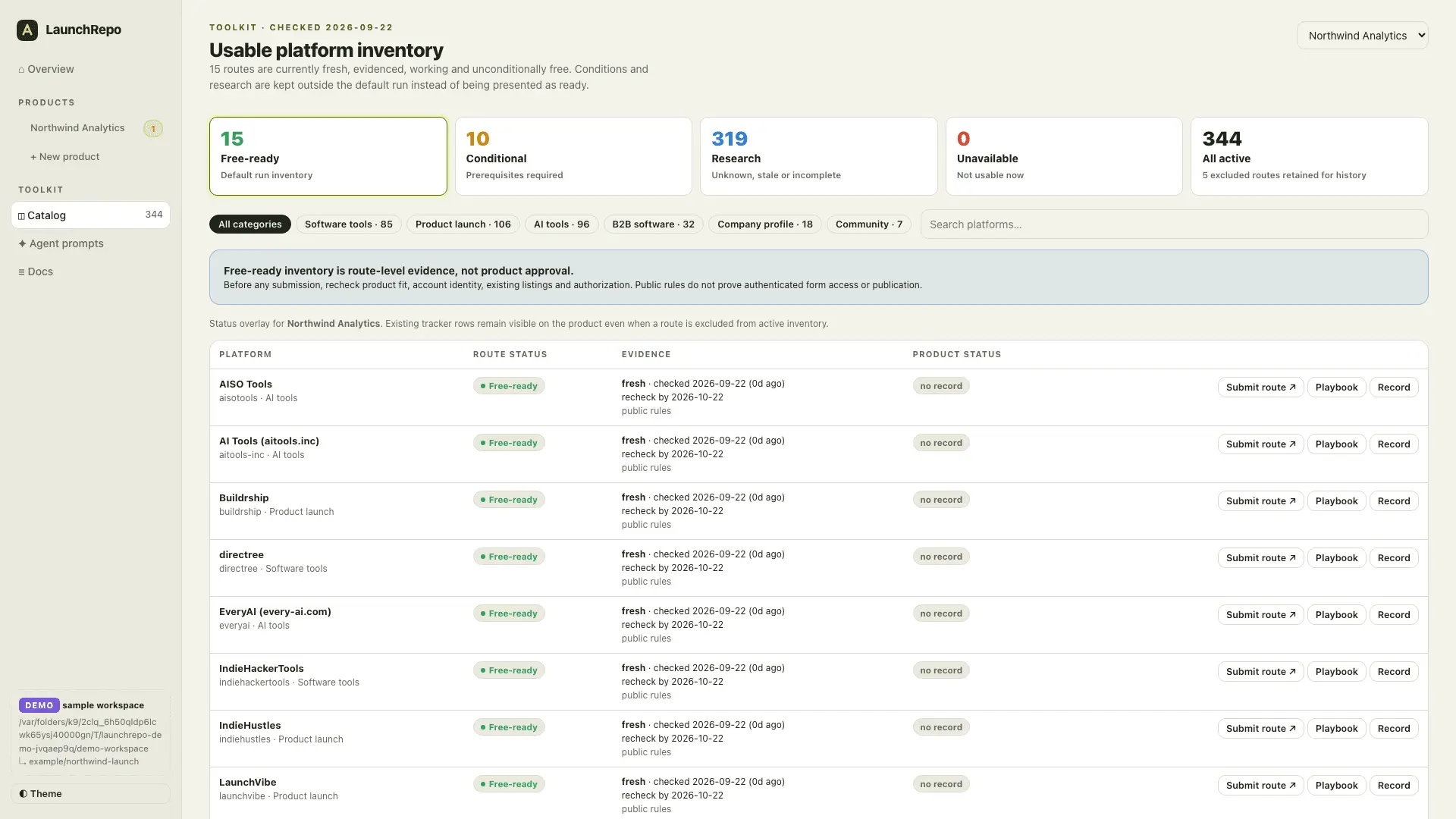Open the Overview page

(46, 69)
